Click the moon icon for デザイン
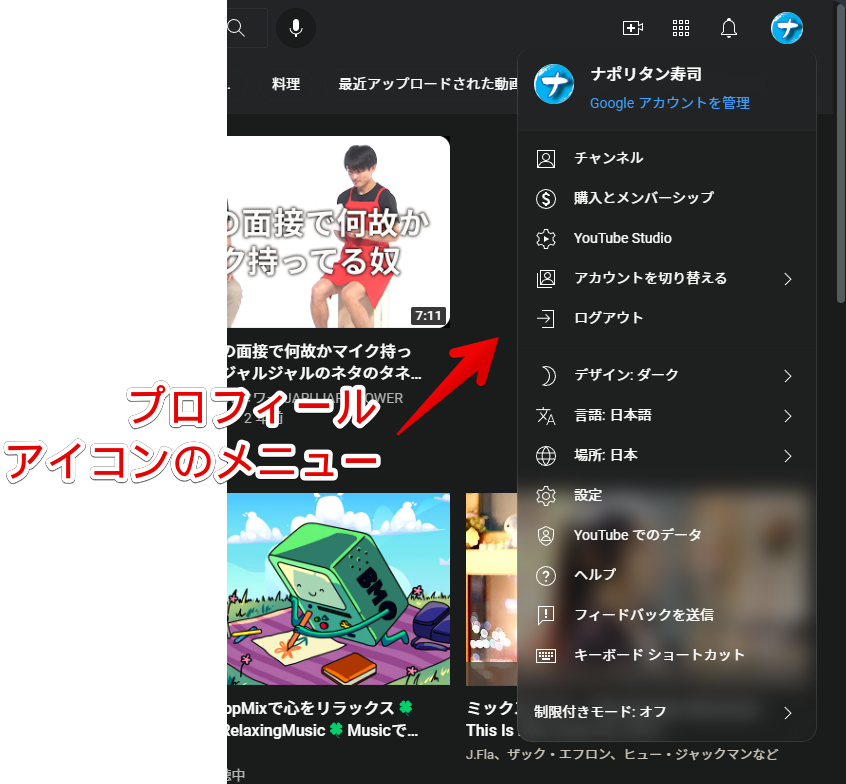This screenshot has width=846, height=784. [x=547, y=376]
